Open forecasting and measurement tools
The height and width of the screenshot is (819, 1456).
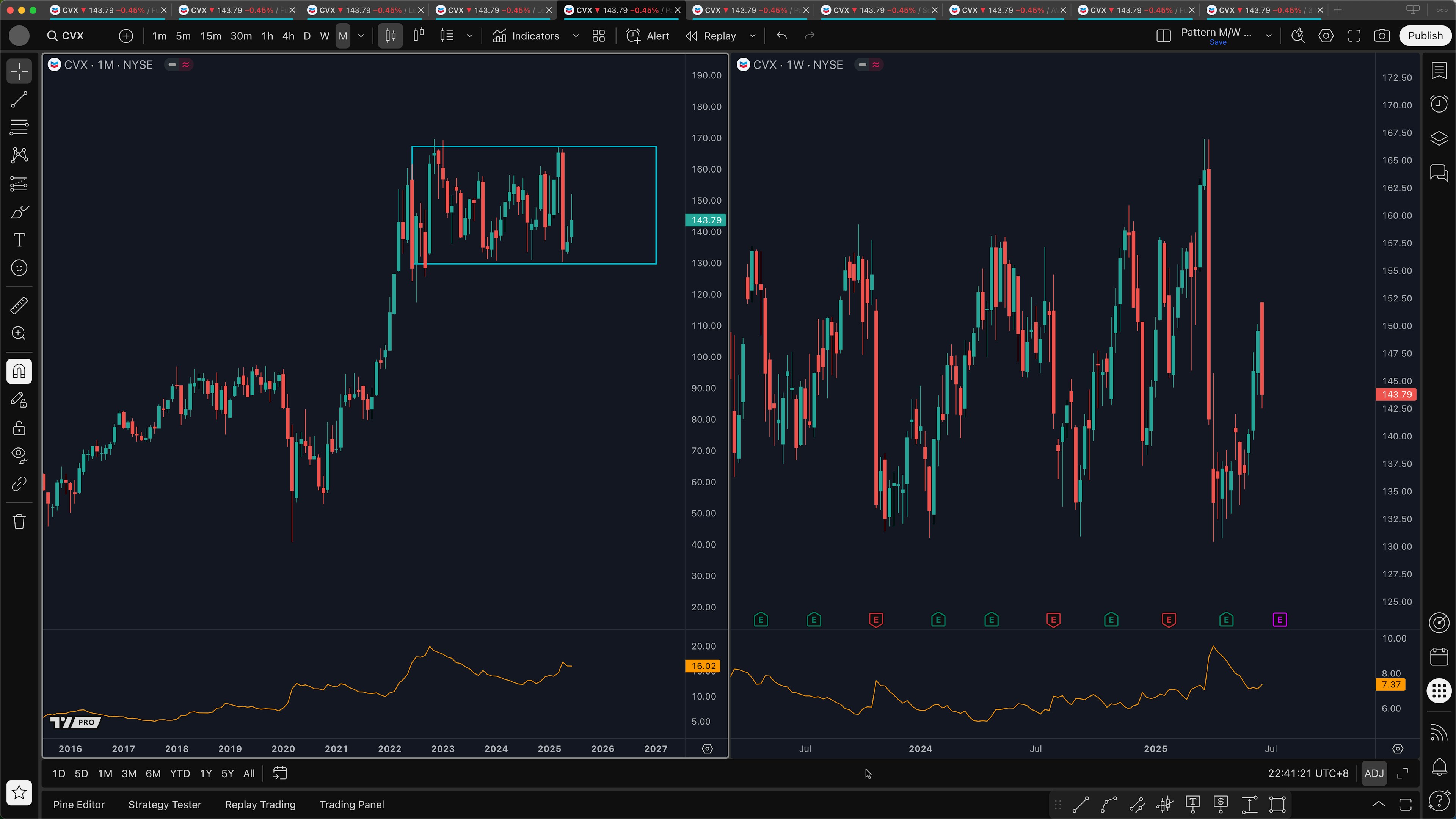(19, 184)
